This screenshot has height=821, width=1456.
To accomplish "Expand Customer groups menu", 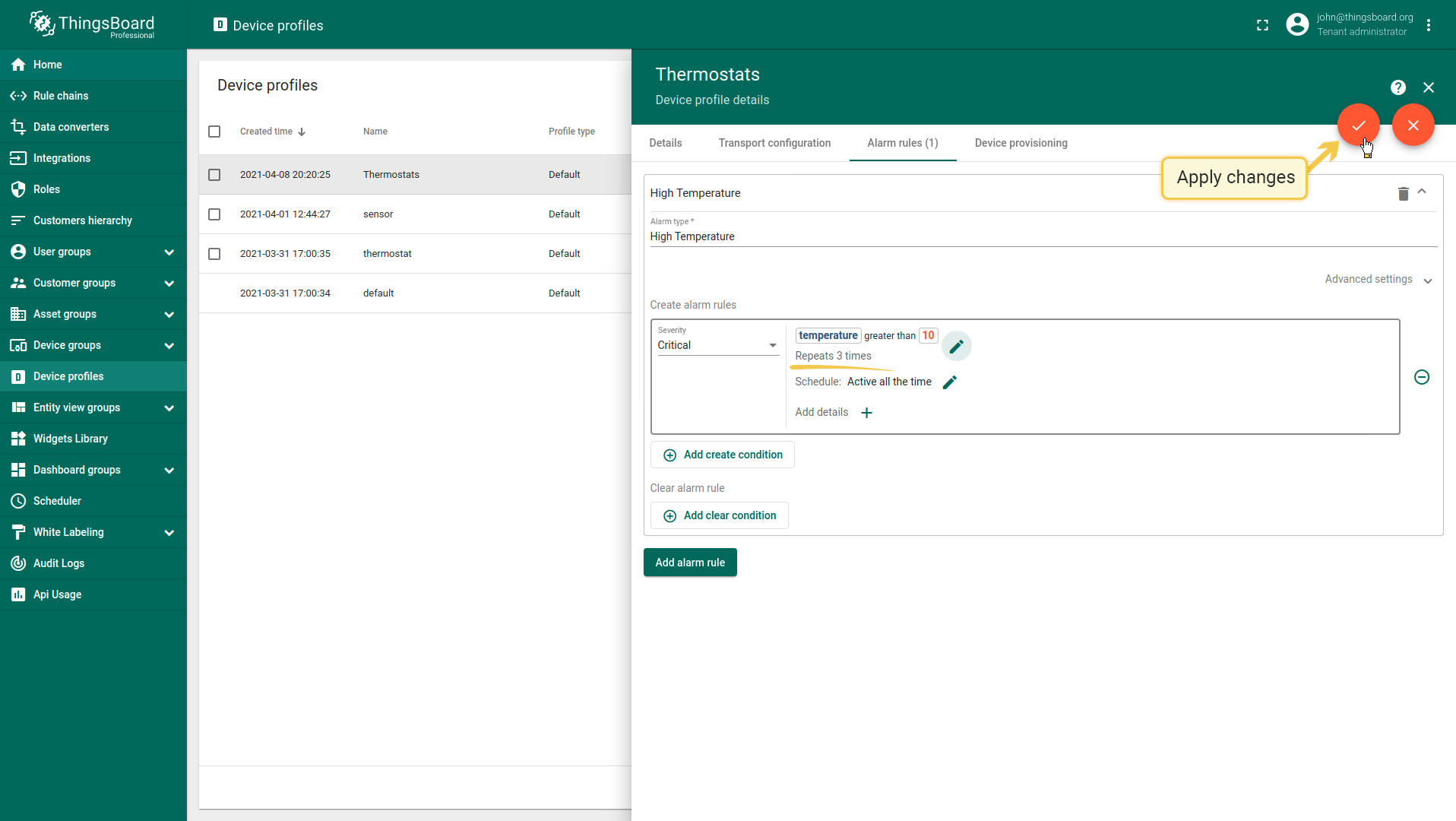I will (x=93, y=283).
